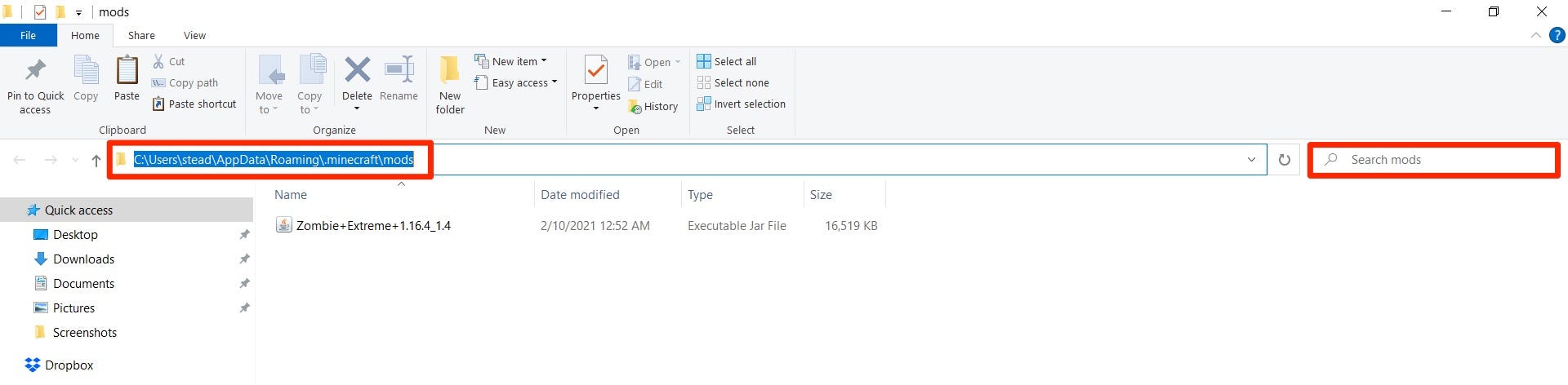Screen dimensions: 1568x385
Task: Click the Forward navigation arrow
Action: tap(51, 160)
